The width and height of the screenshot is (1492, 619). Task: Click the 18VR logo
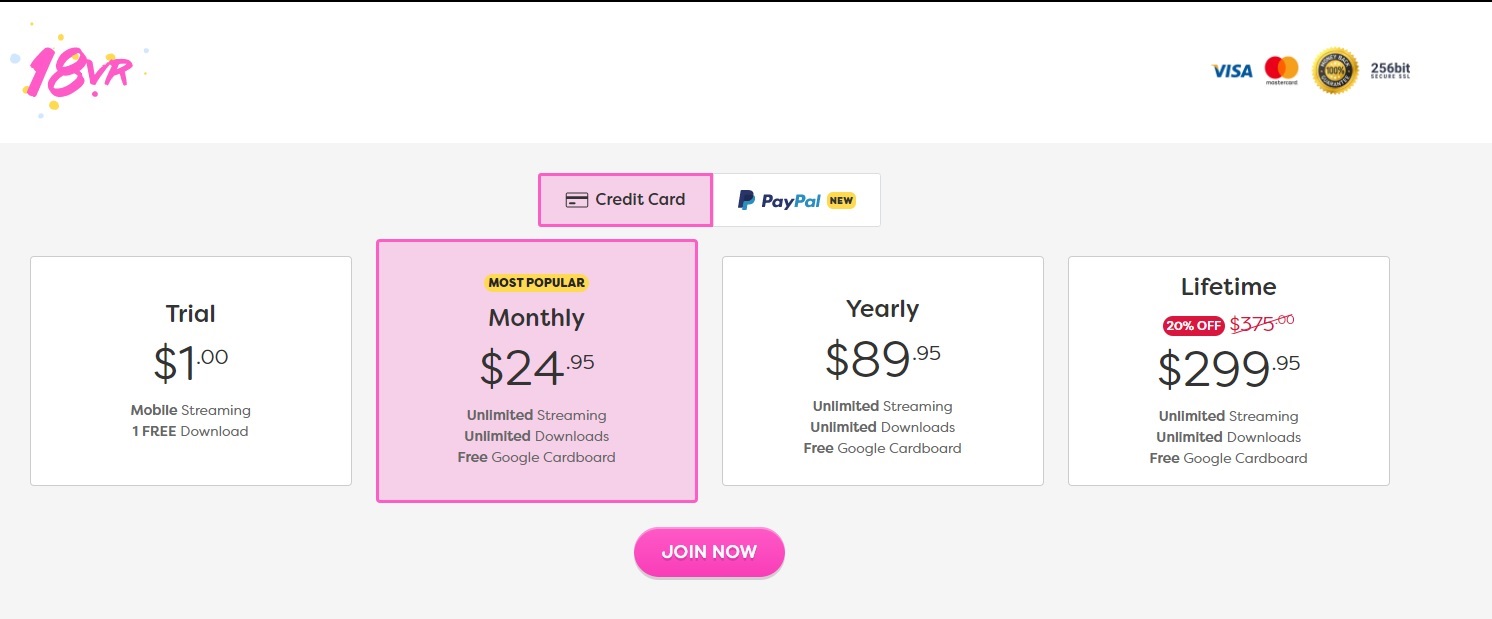(x=80, y=71)
